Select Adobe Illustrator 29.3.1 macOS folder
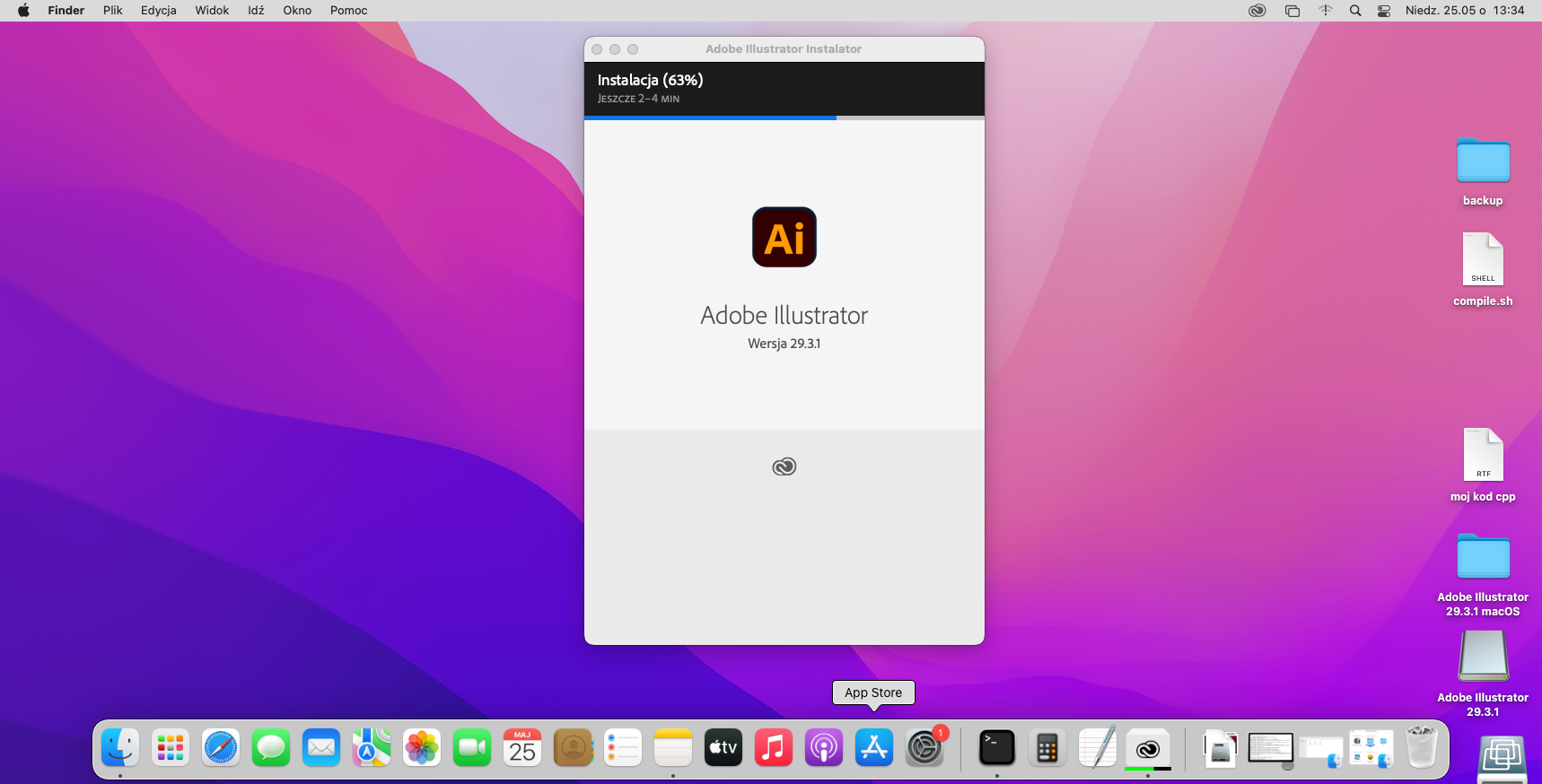1542x784 pixels. coord(1483,557)
